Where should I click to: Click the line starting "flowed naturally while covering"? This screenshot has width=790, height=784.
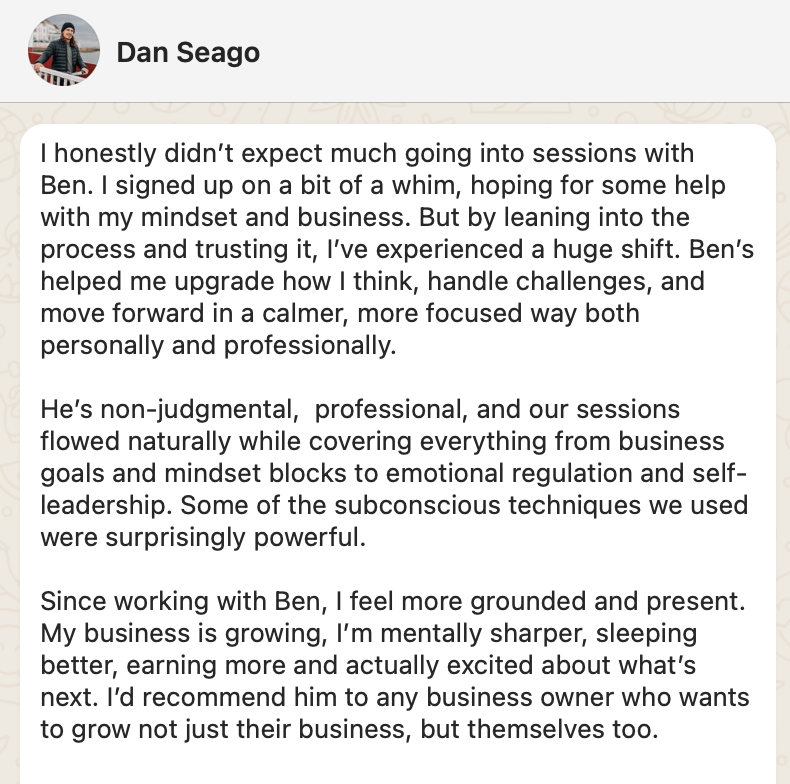382,442
